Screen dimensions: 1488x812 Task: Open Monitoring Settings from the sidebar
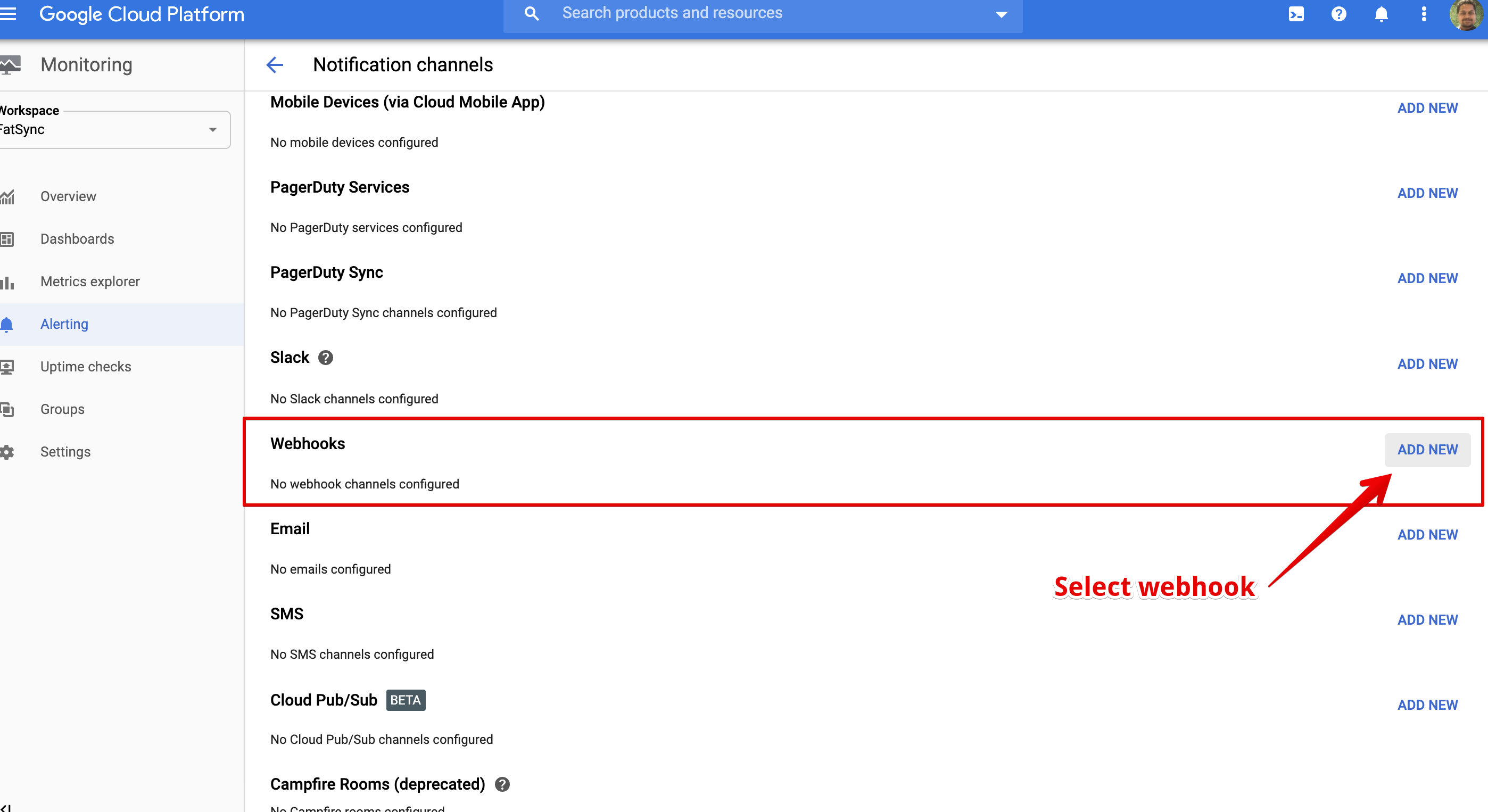pos(65,452)
